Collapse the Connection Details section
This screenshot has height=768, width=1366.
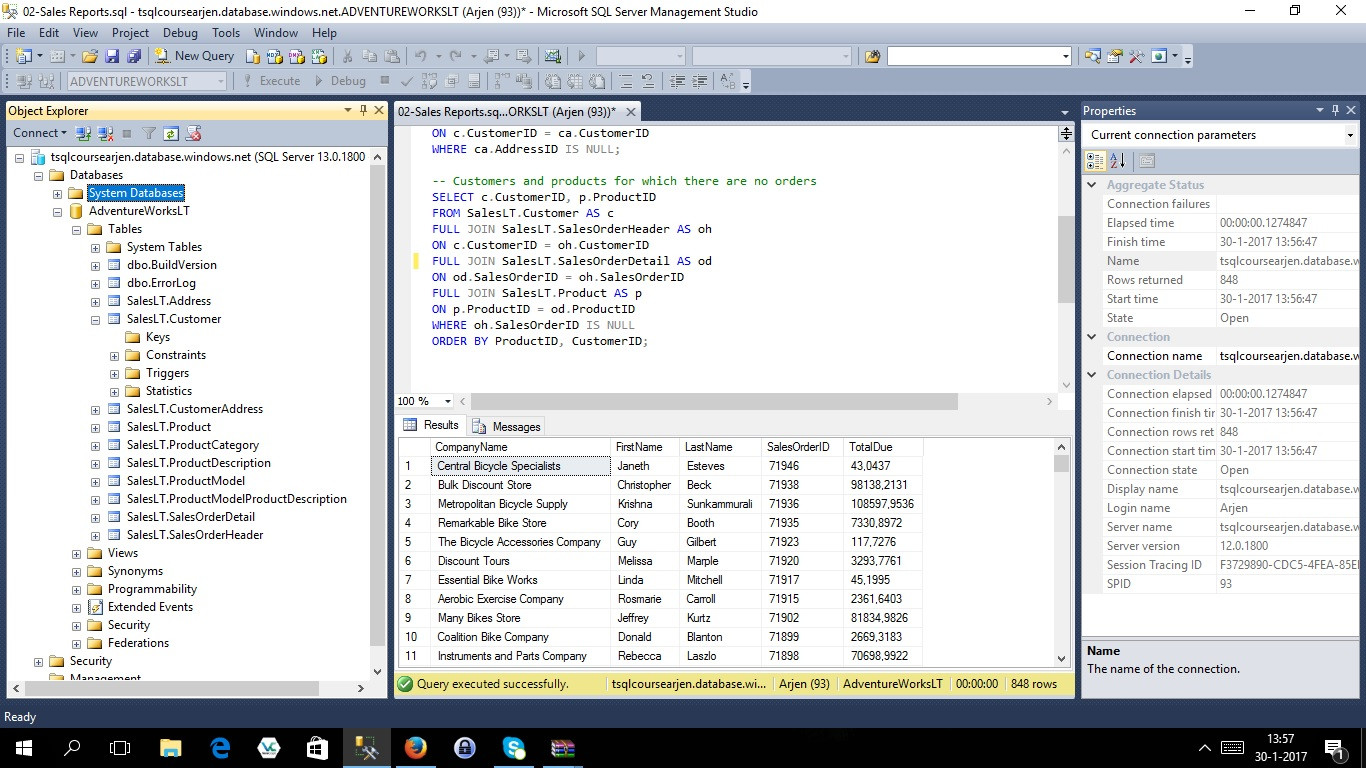1092,375
